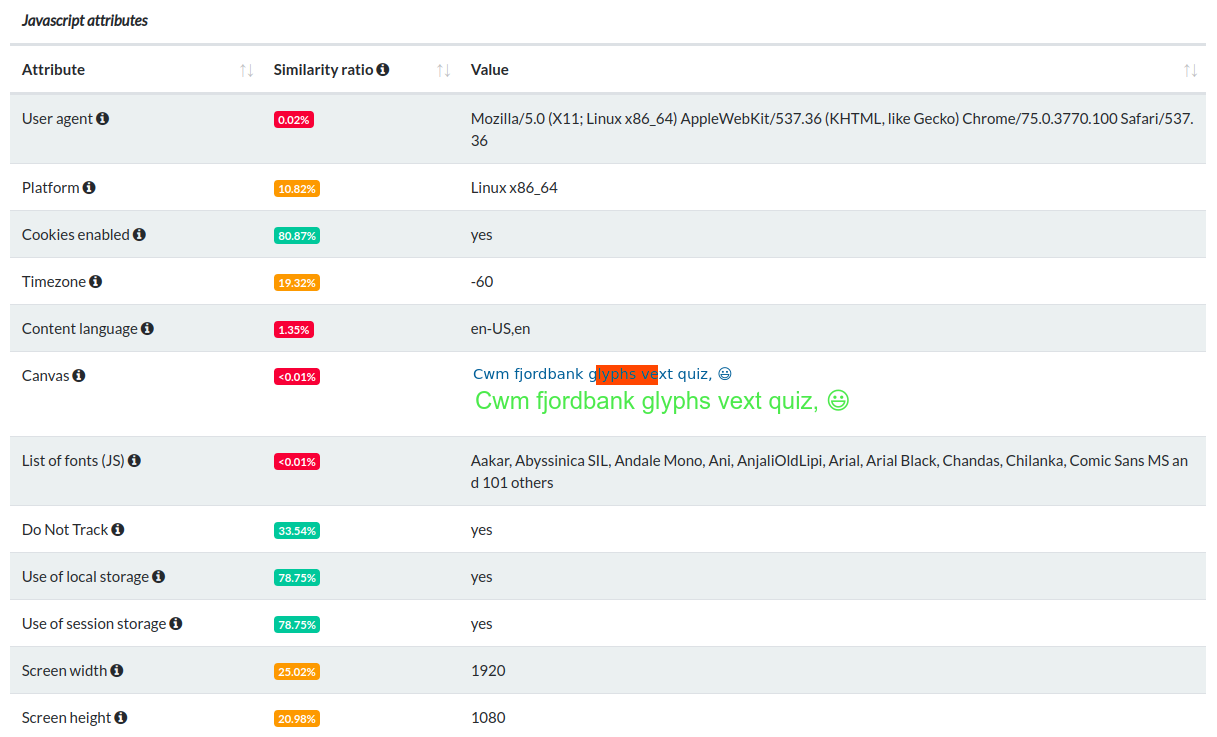1217x737 pixels.
Task: Sort table by Attribute column arrows
Action: pos(246,70)
